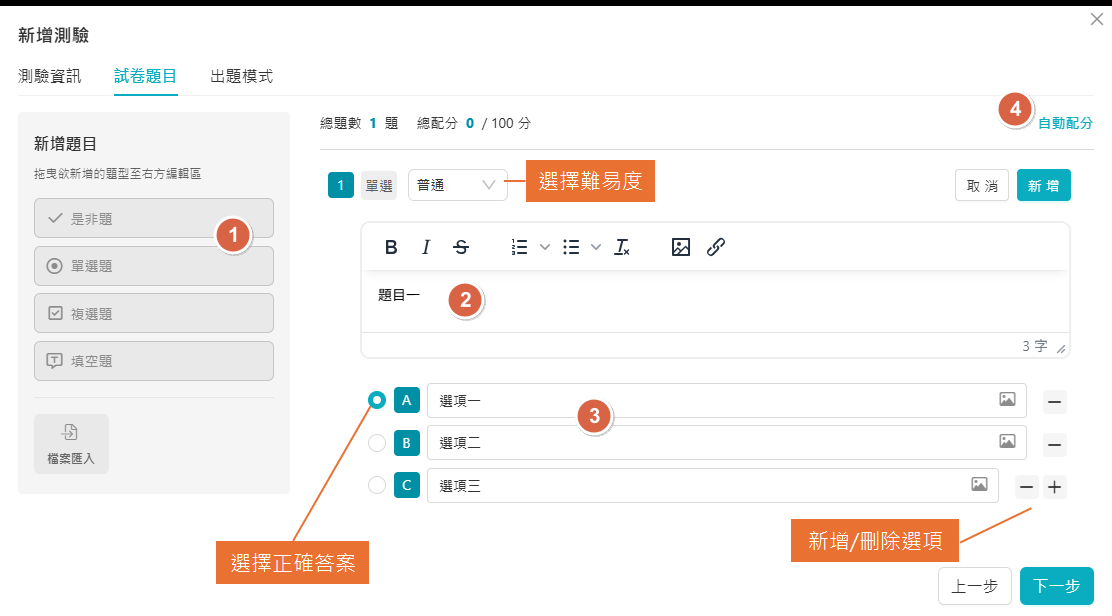This screenshot has width=1112, height=616.
Task: Switch to the 出題模式 tab
Action: (241, 76)
